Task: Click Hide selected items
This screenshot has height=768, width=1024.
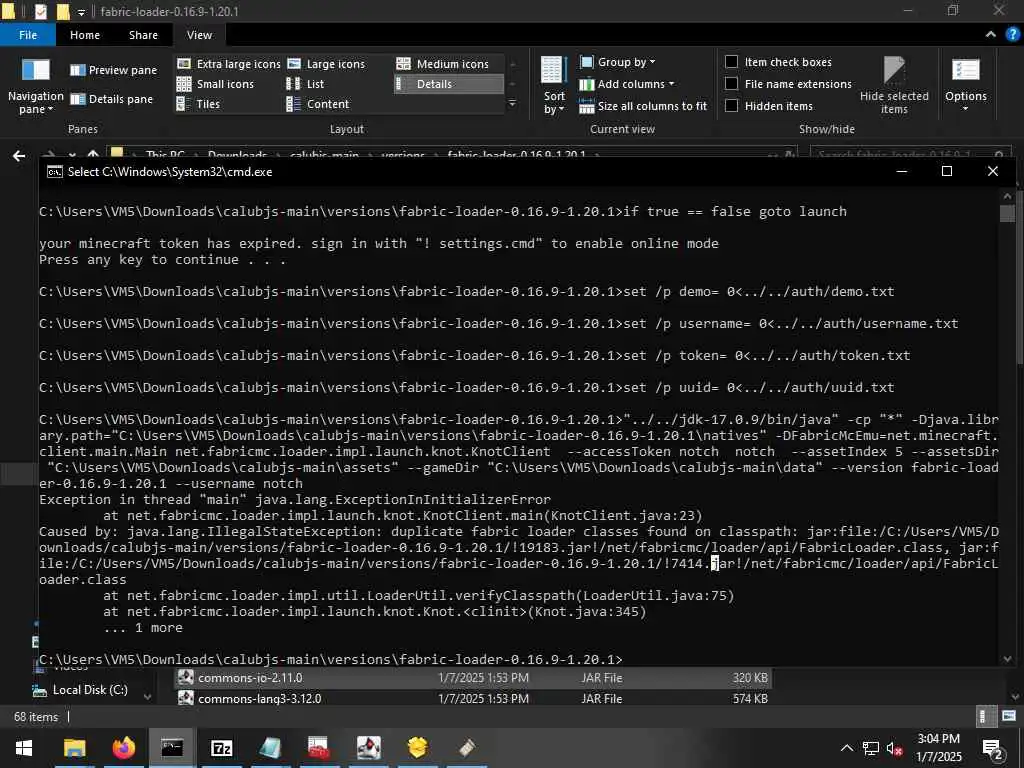Action: tap(894, 86)
